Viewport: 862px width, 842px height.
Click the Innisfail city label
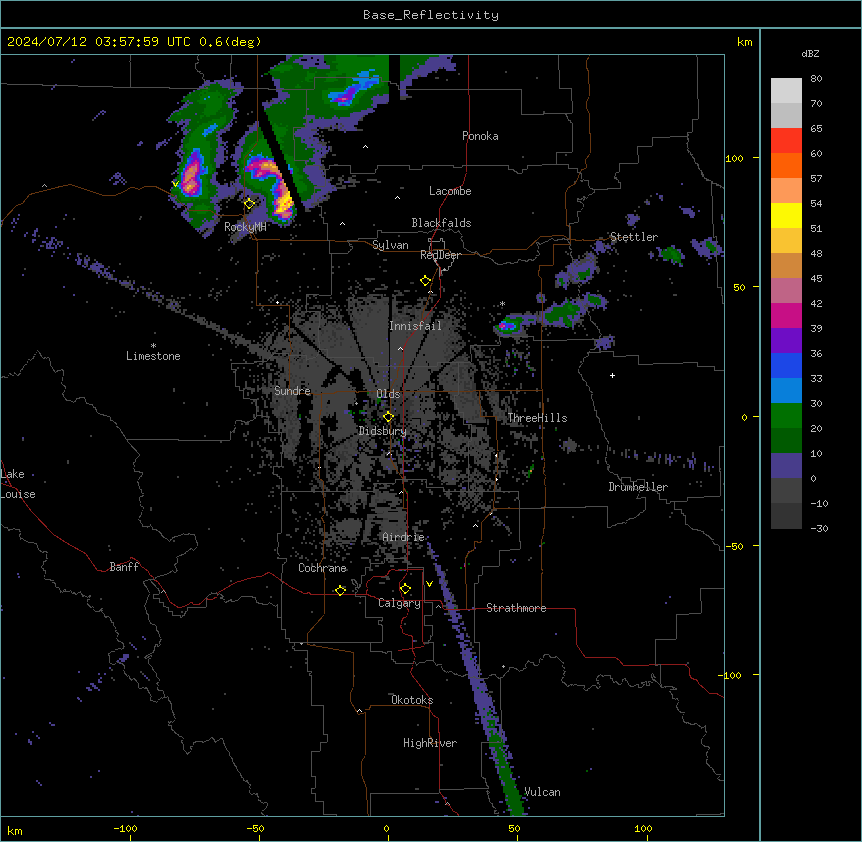coord(415,326)
